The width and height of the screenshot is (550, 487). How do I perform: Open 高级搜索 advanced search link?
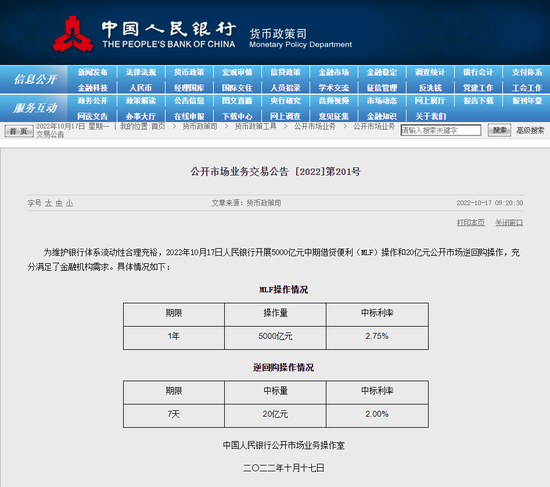[x=530, y=131]
